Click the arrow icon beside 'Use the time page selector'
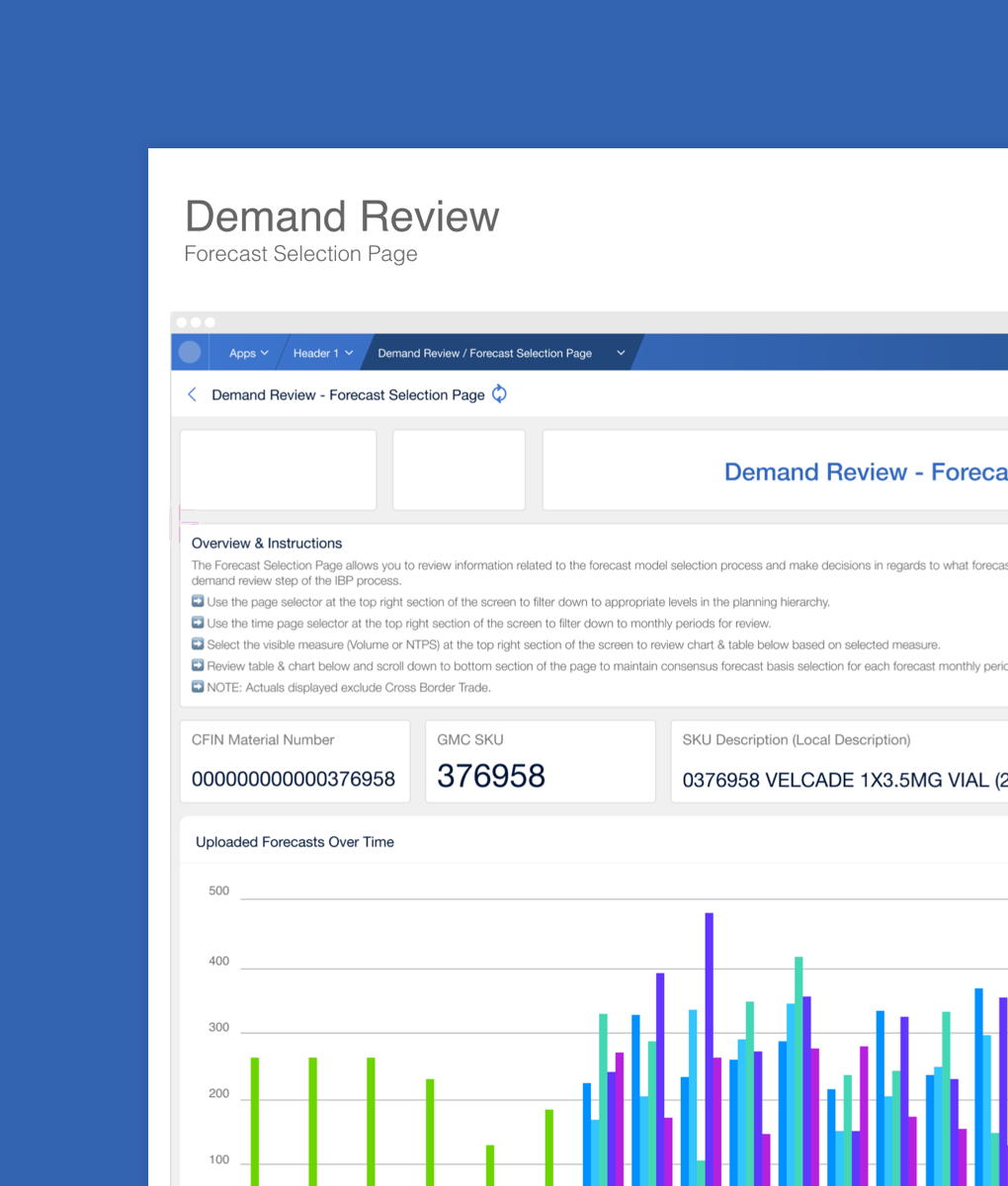 [198, 623]
